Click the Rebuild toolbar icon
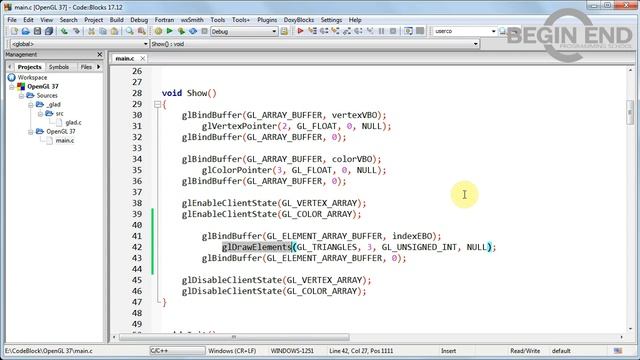The width and height of the screenshot is (640, 360). tap(193, 31)
